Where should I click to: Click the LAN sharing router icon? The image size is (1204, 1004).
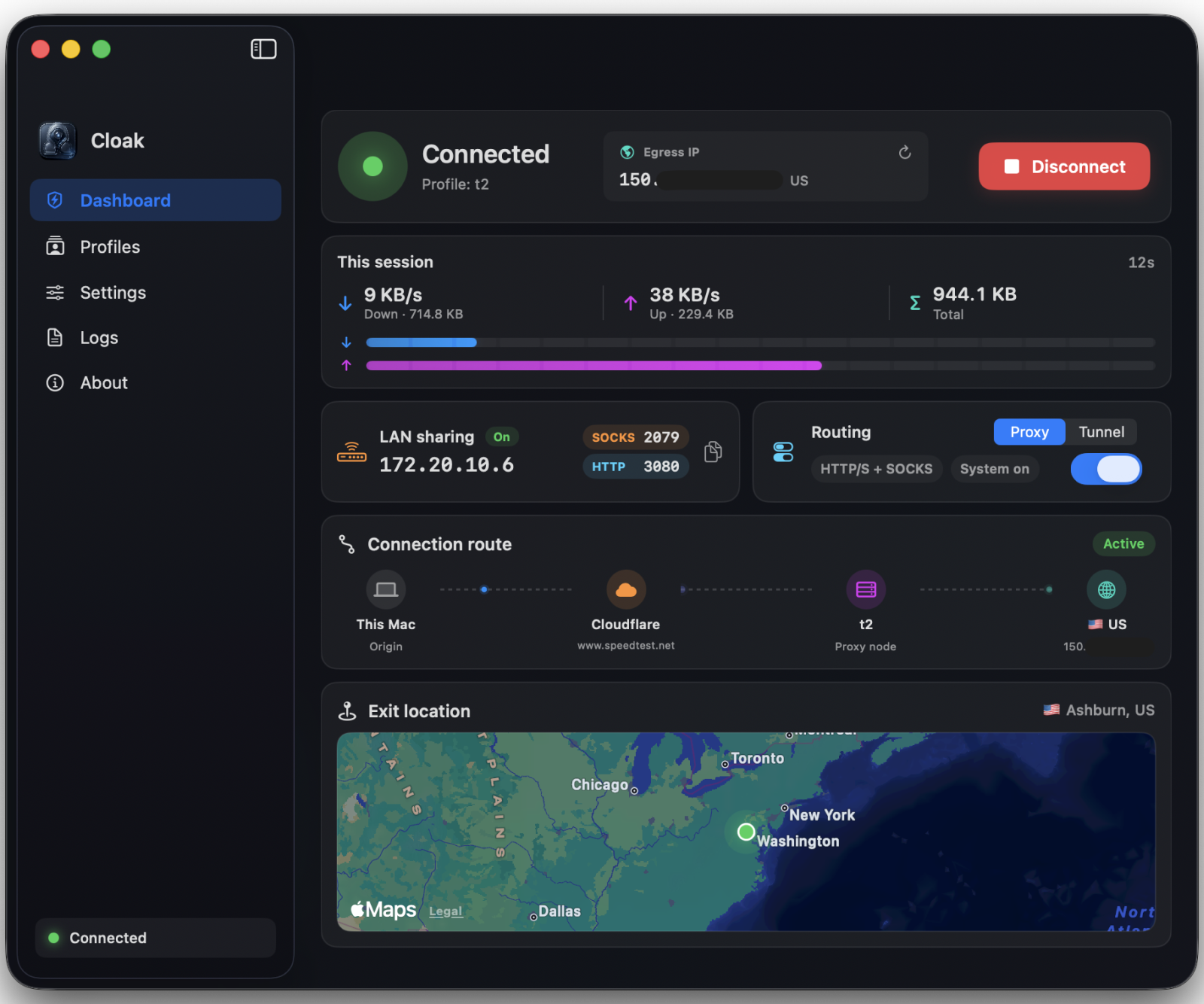coord(351,452)
